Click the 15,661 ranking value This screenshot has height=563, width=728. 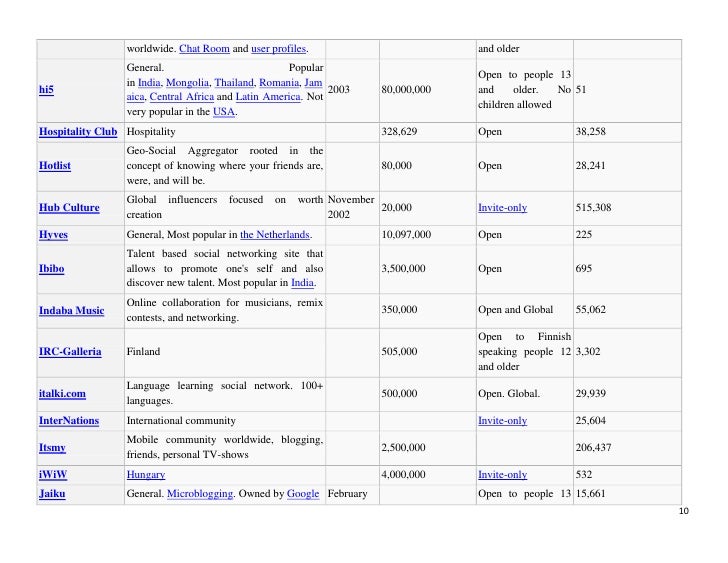click(x=591, y=494)
